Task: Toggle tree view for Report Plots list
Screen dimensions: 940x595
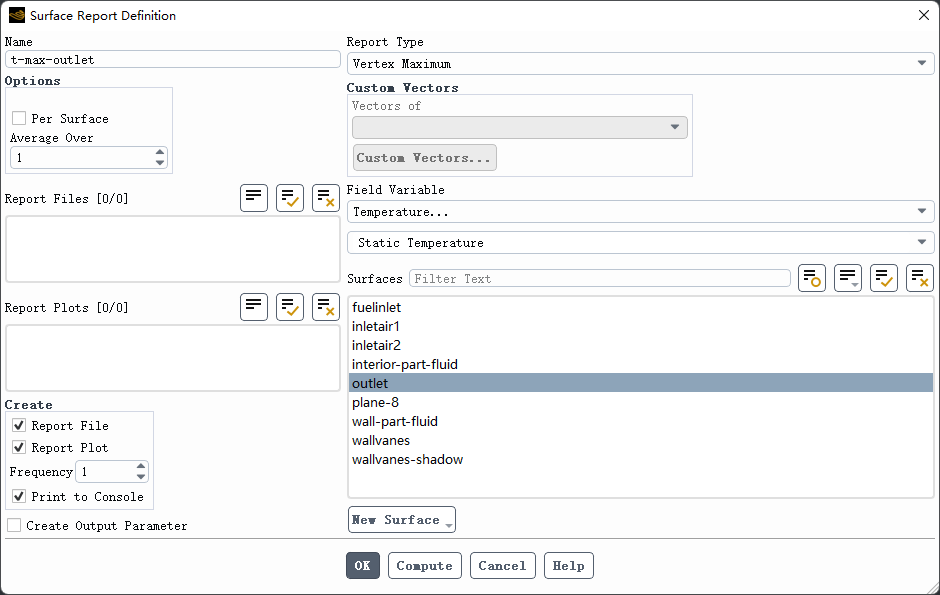Action: (254, 307)
